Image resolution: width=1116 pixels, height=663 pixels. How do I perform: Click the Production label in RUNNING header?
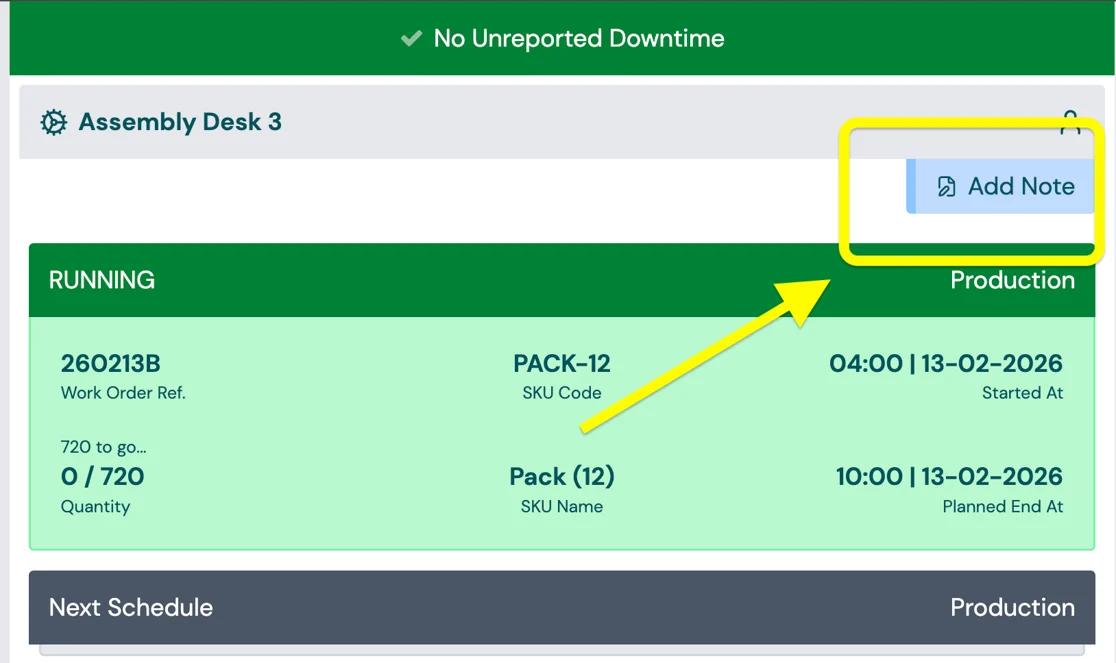pos(1012,280)
